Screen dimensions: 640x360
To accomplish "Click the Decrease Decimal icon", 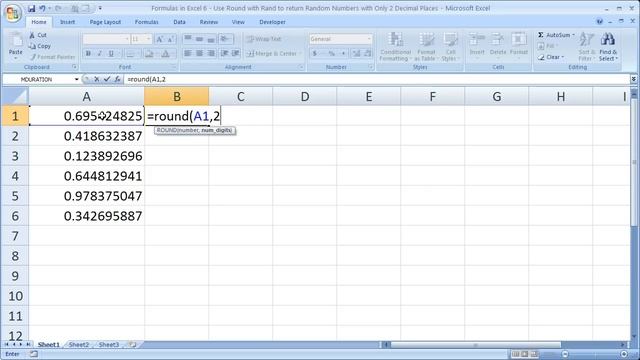I will pos(367,53).
